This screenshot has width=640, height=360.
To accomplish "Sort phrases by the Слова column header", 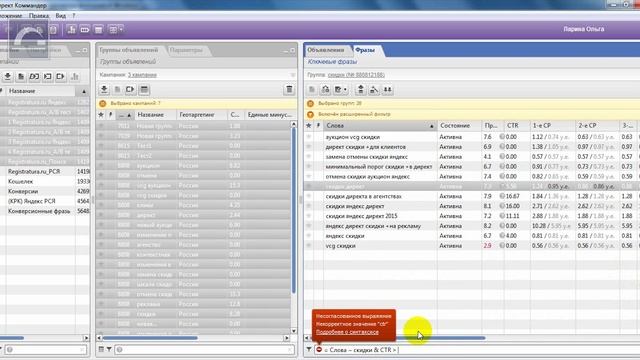I will point(380,126).
